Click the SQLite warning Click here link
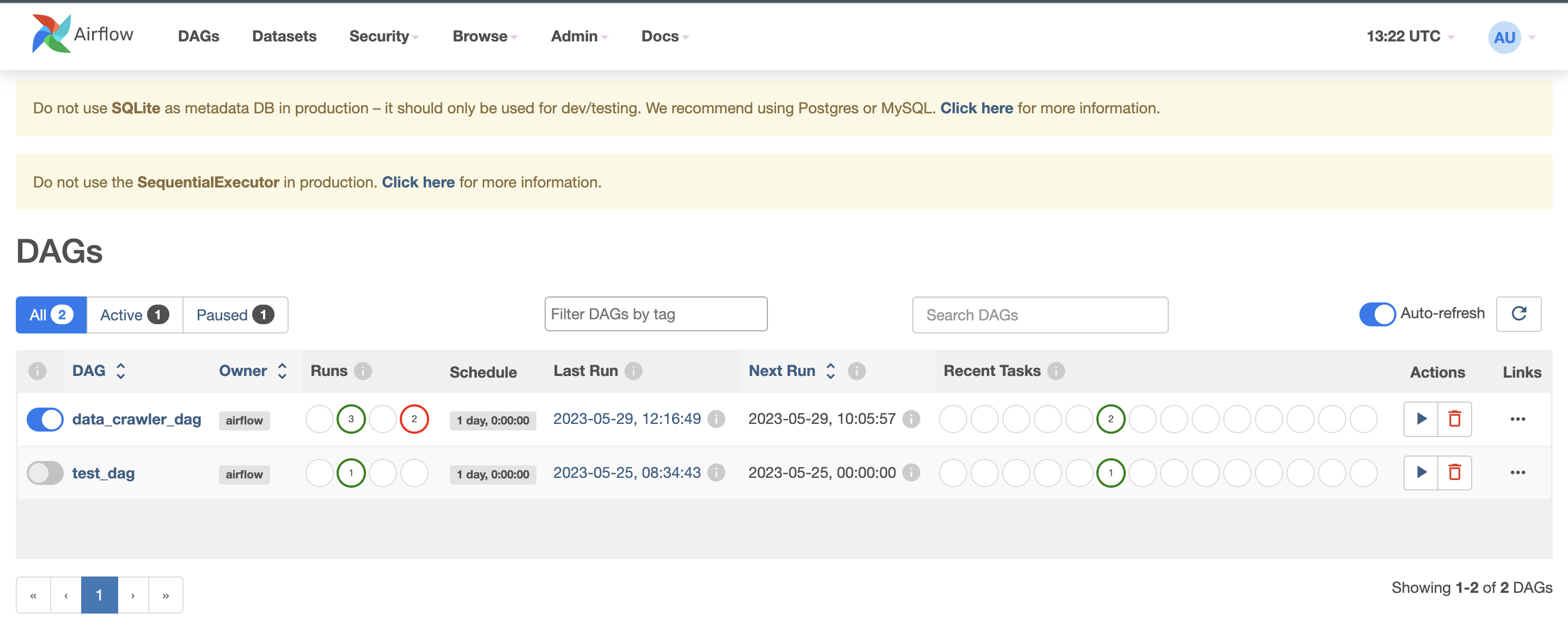 (x=977, y=108)
